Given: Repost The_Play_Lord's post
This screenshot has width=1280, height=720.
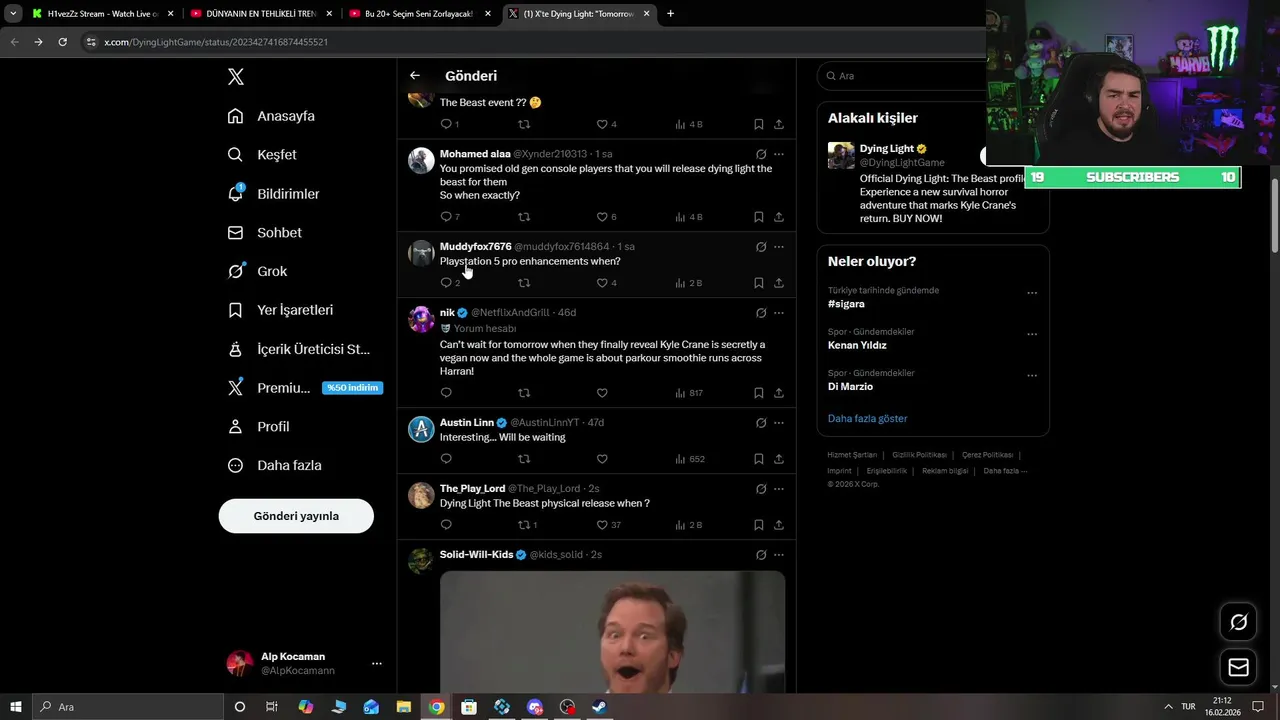Looking at the screenshot, I should (524, 525).
